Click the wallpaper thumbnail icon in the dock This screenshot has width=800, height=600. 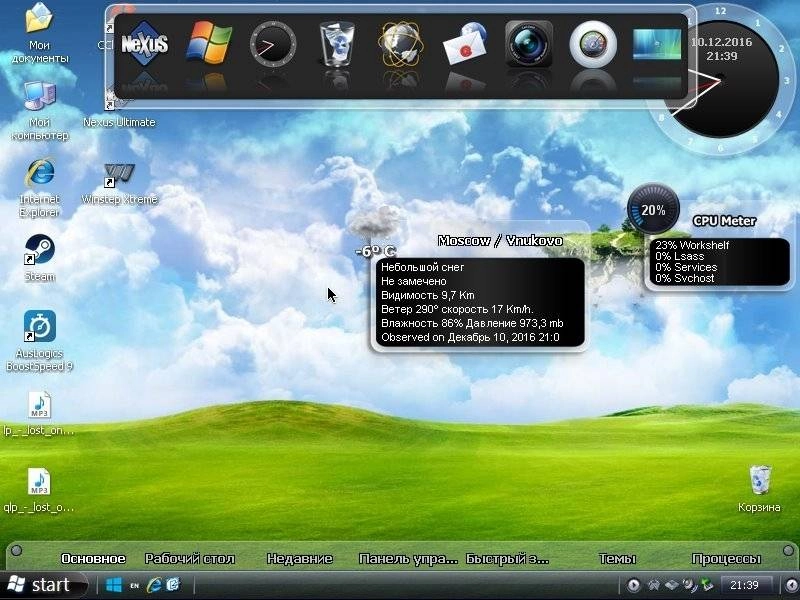coord(657,44)
